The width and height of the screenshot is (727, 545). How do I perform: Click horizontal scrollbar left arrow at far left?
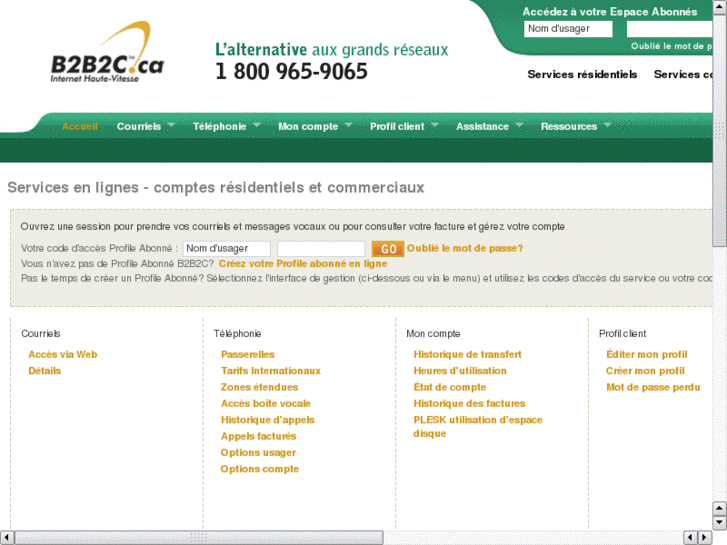[x=7, y=537]
